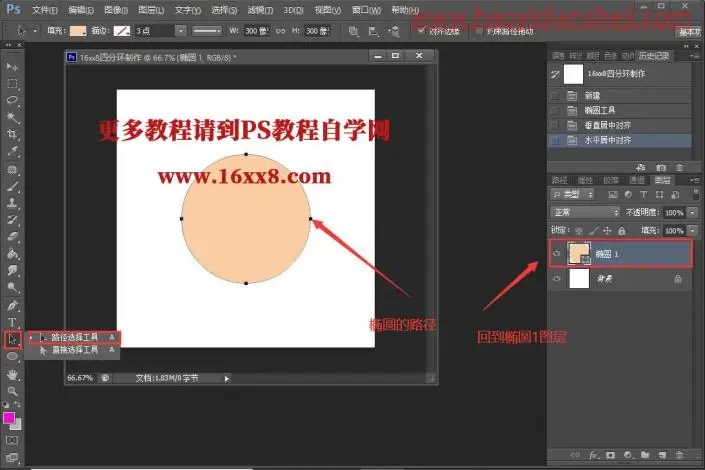Viewport: 705px width, 470px height.
Task: Select the Rectangular Marquee tool
Action: point(12,84)
